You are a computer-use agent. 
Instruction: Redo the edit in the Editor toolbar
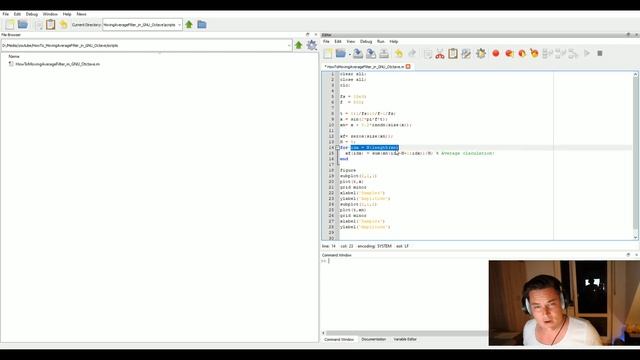click(412, 53)
